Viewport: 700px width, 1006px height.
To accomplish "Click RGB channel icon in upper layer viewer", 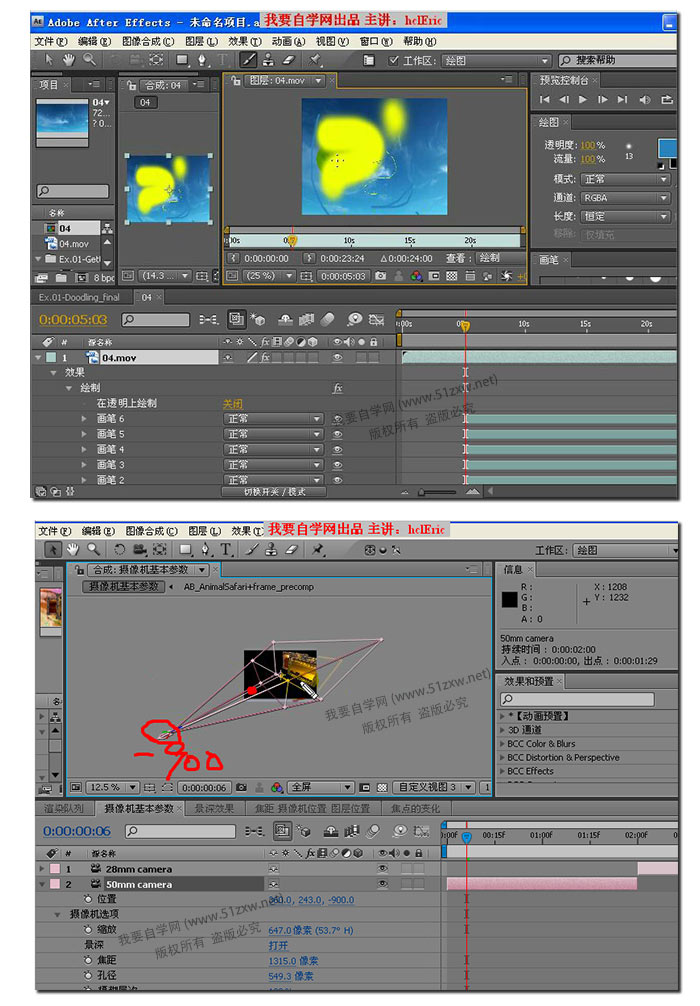I will coord(416,276).
